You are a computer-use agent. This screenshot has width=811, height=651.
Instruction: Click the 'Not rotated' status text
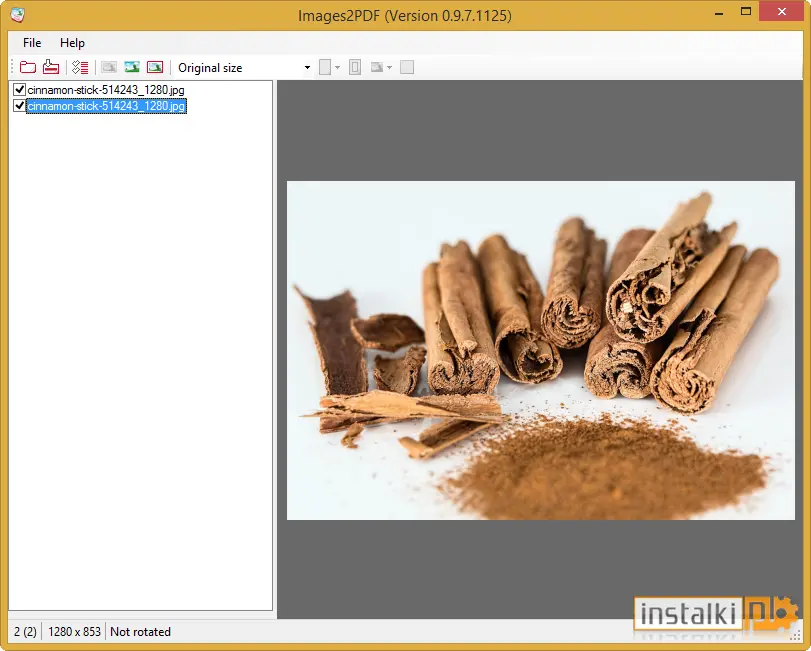pyautogui.click(x=140, y=632)
